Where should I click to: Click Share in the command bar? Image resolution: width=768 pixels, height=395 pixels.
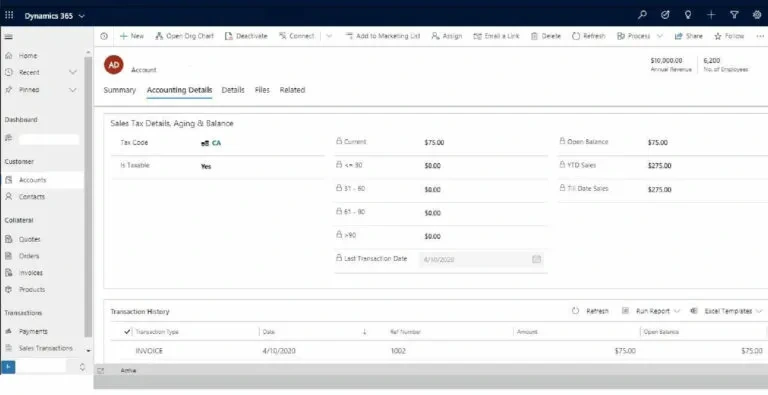click(x=689, y=36)
